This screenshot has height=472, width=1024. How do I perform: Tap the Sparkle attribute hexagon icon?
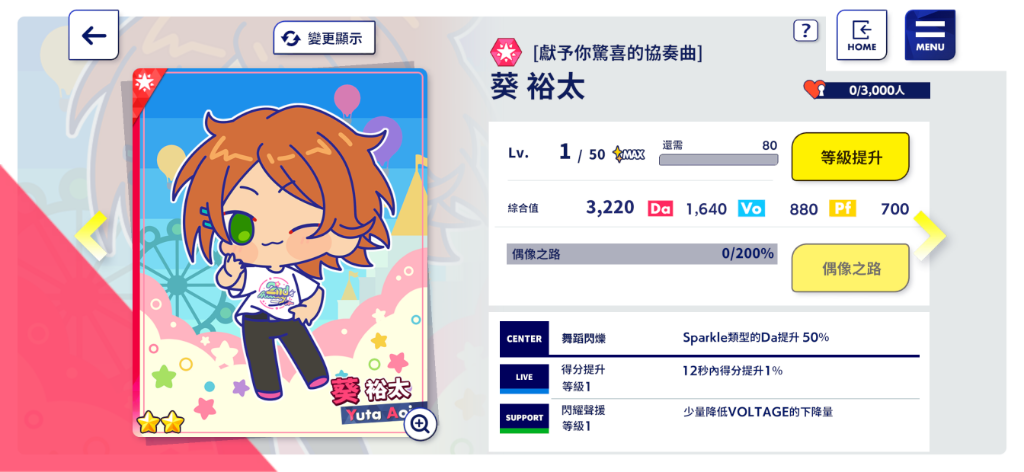[506, 51]
